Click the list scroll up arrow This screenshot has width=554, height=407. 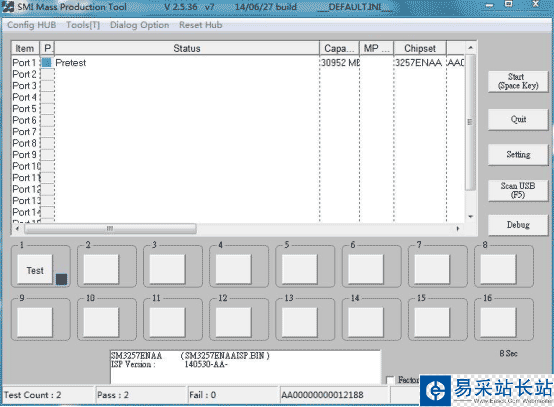tap(471, 47)
